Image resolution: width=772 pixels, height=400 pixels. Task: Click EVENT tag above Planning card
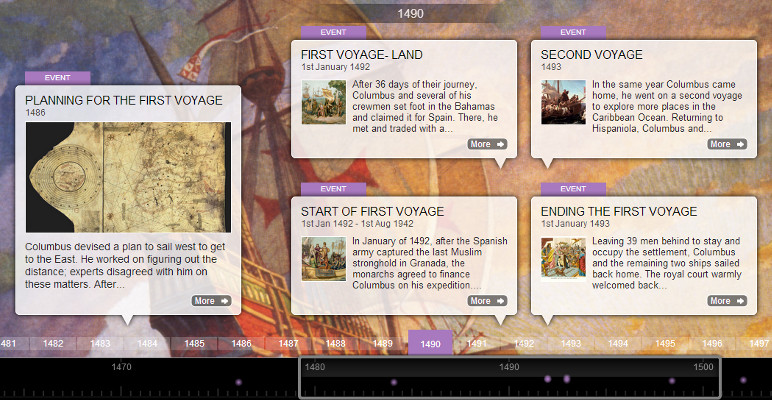[58, 78]
